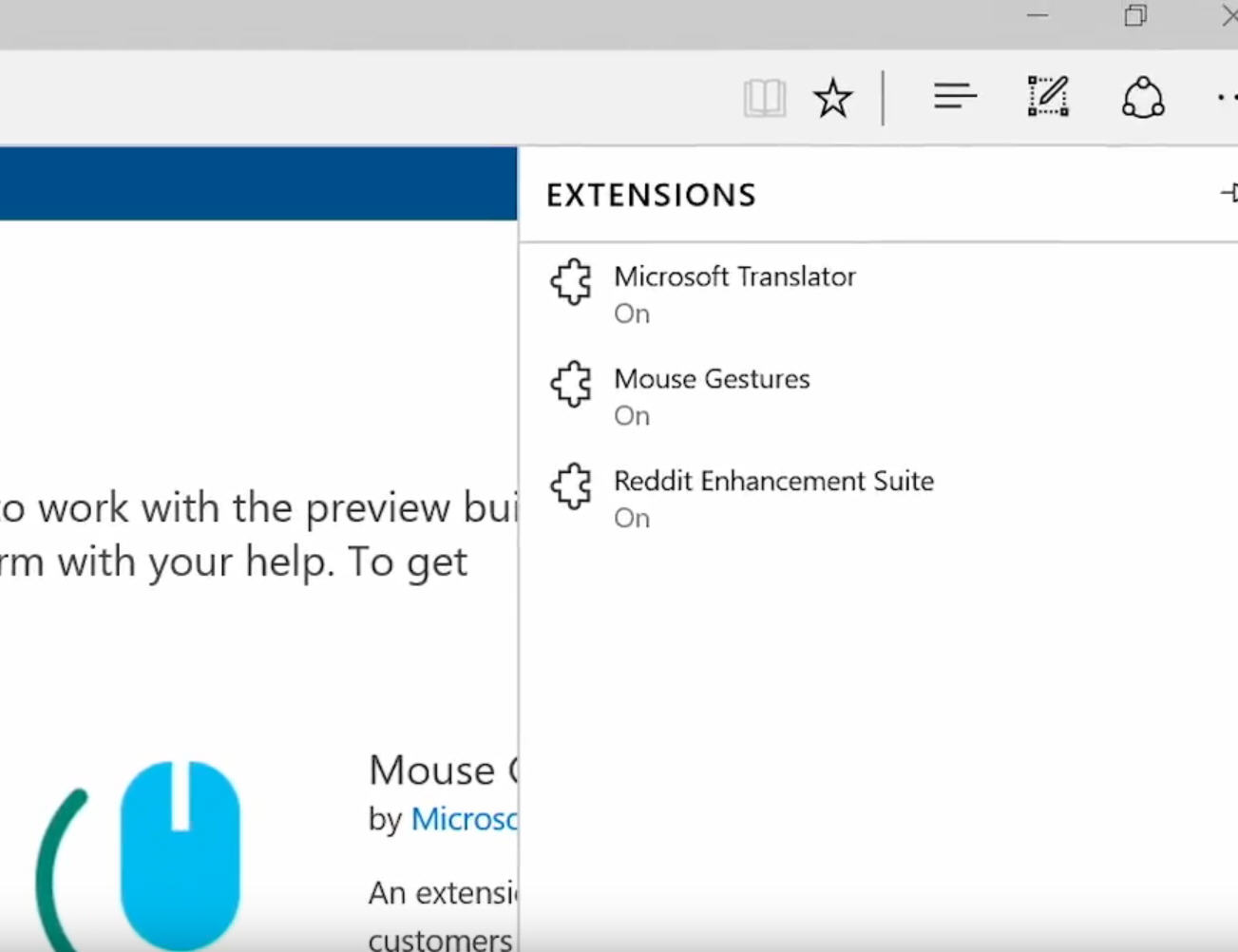
Task: Click Microsoft Translator puzzle piece icon
Action: coord(571,282)
